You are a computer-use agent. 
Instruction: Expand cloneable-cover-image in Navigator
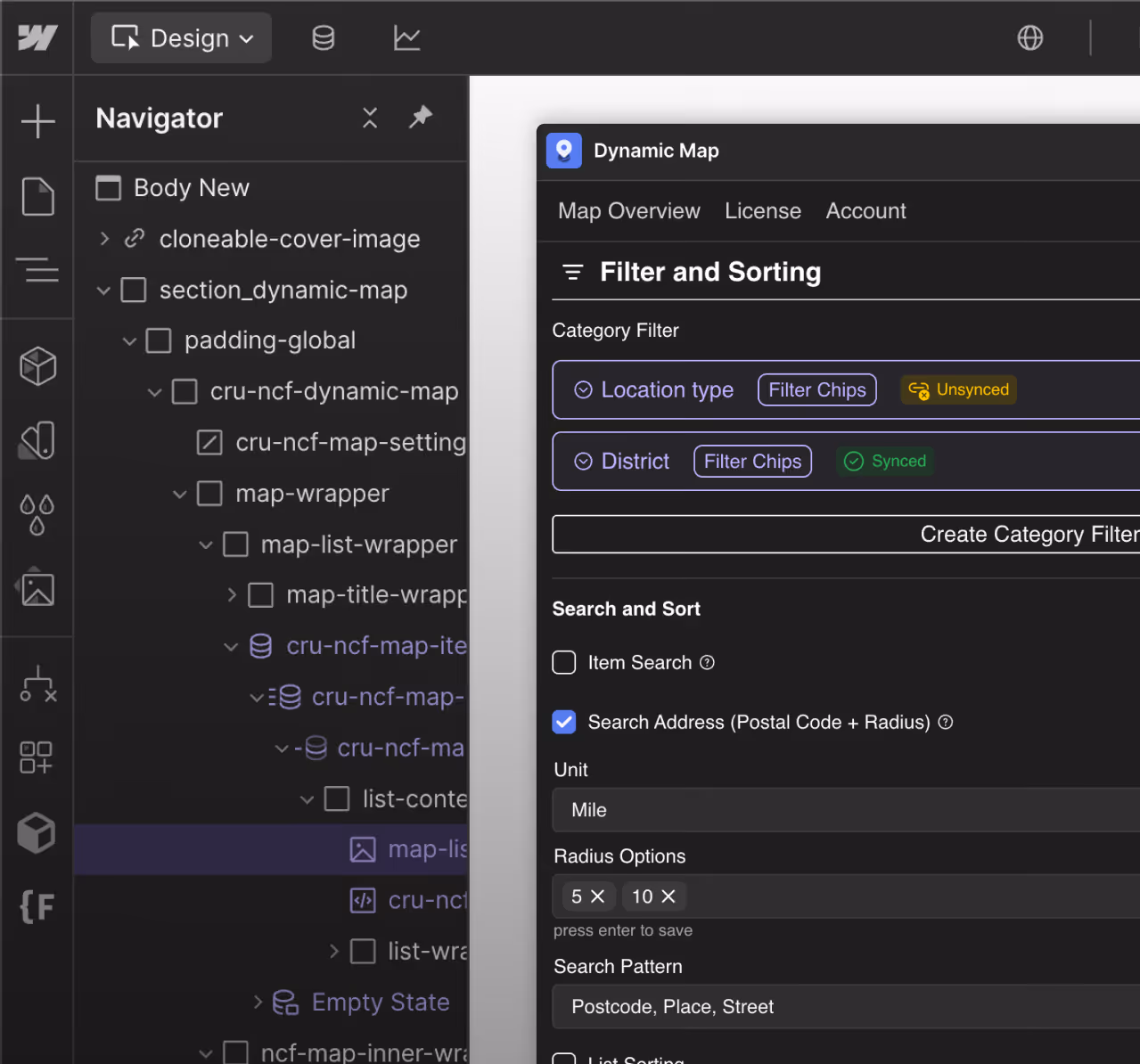coord(104,239)
